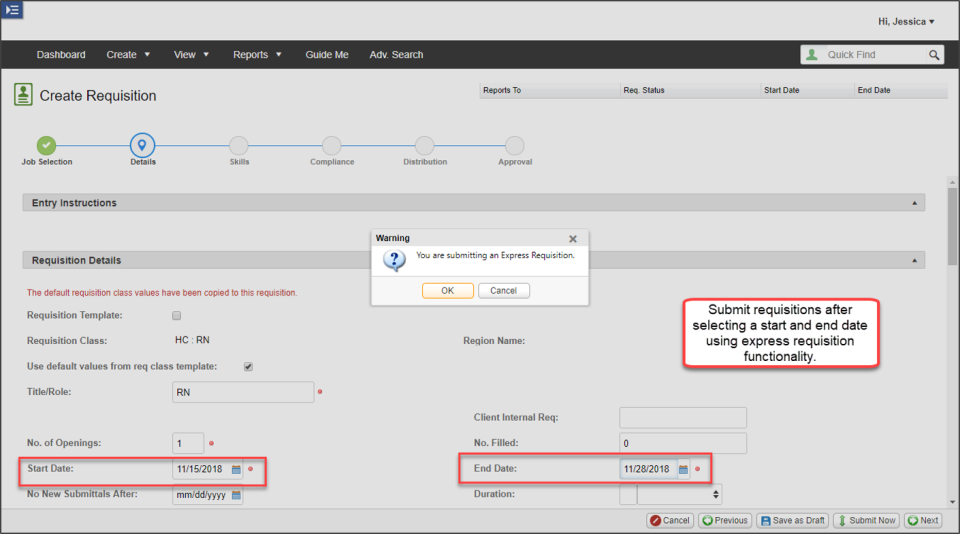
Task: Close the Warning dialog with X
Action: 572,239
